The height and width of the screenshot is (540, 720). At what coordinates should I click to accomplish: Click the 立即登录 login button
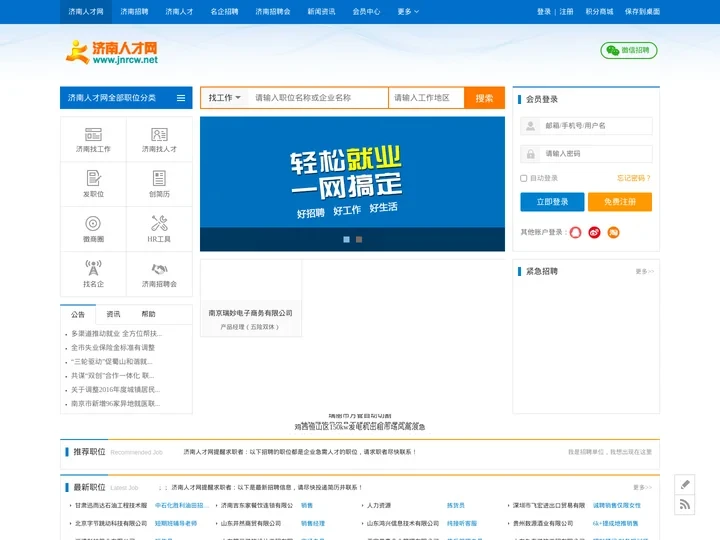coord(552,202)
